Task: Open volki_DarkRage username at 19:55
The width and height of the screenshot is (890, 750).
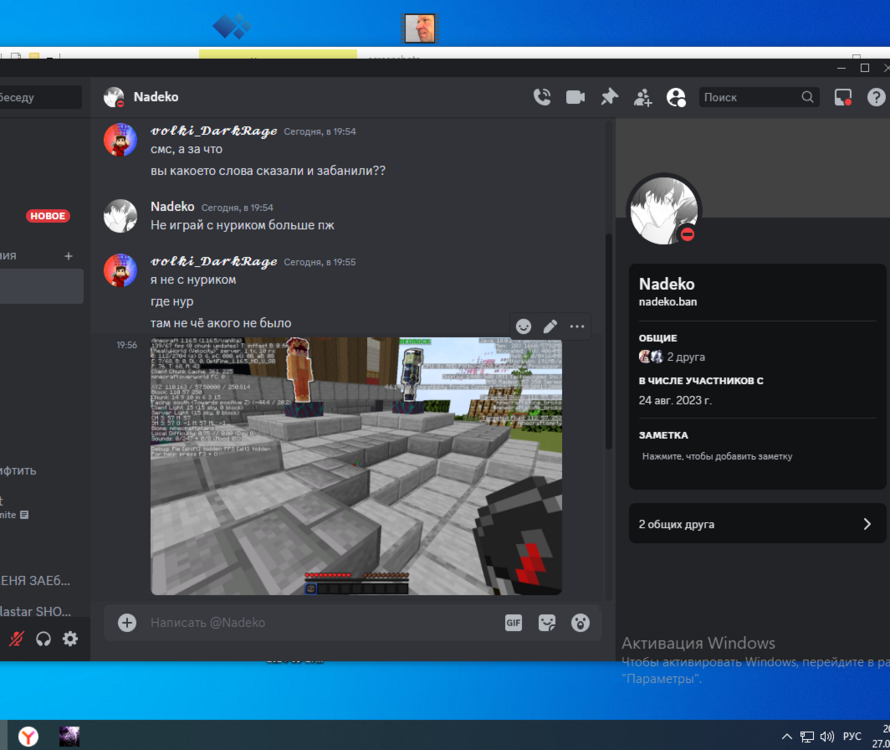Action: [213, 262]
